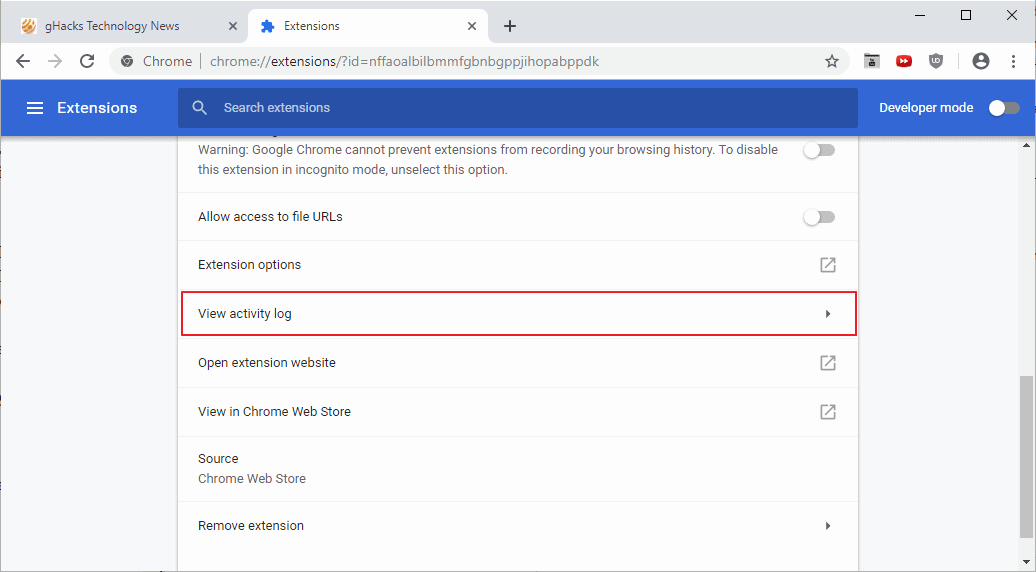Click the 'Chrome Web Store' source text
Viewport: 1036px width, 572px height.
252,479
